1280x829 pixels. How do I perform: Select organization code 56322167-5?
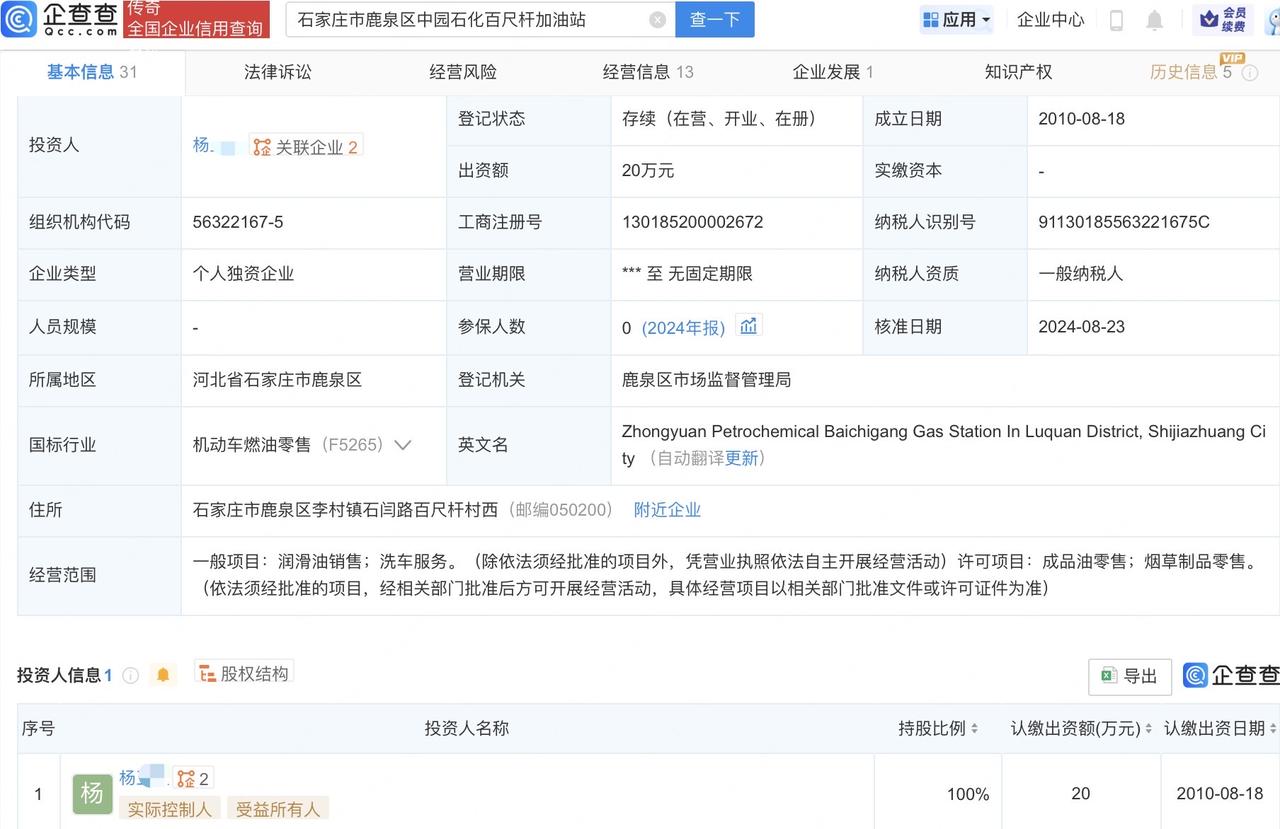tap(238, 222)
